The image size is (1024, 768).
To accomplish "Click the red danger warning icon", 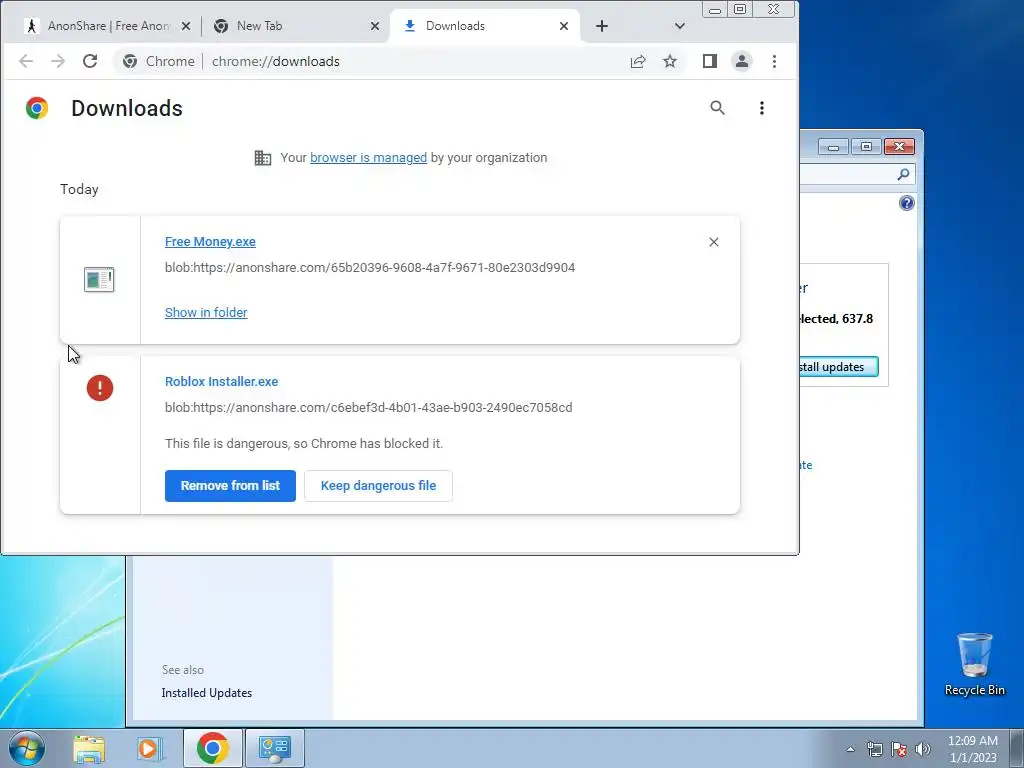I will 100,388.
